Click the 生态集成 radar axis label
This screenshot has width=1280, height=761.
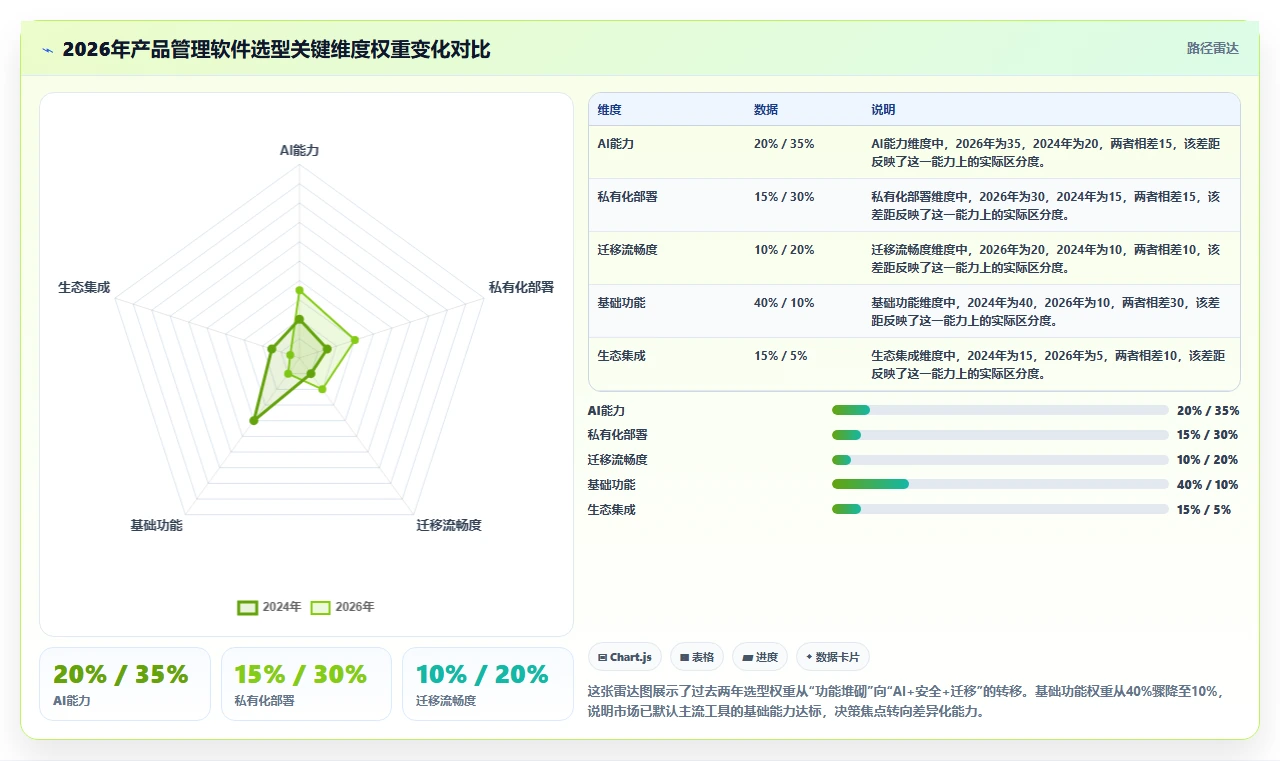(84, 288)
